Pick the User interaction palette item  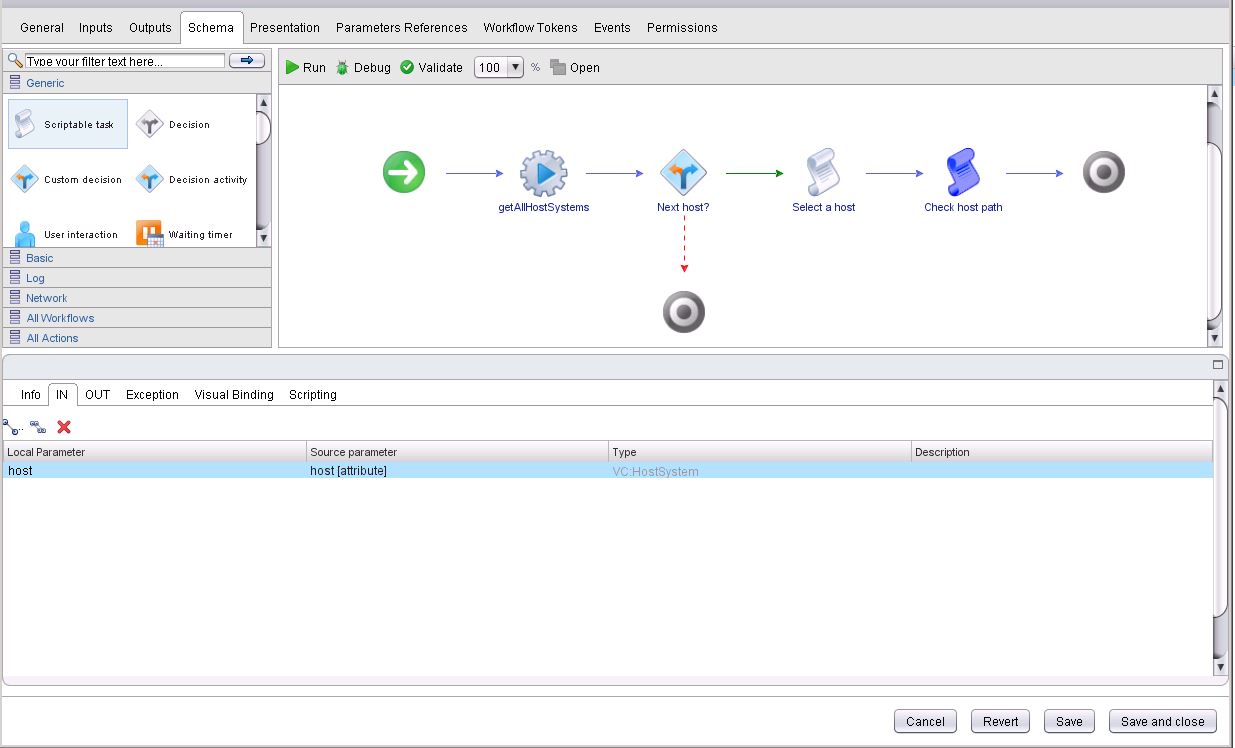coord(68,235)
